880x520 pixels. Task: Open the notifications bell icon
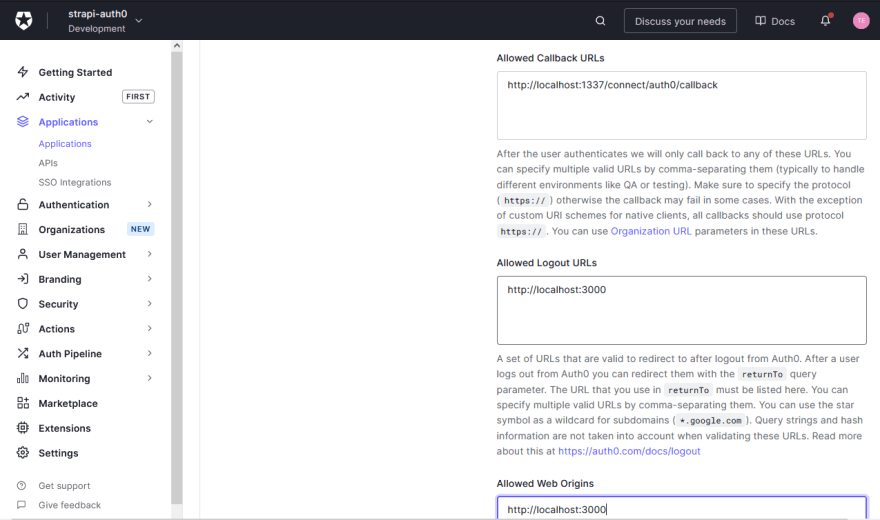[x=825, y=21]
